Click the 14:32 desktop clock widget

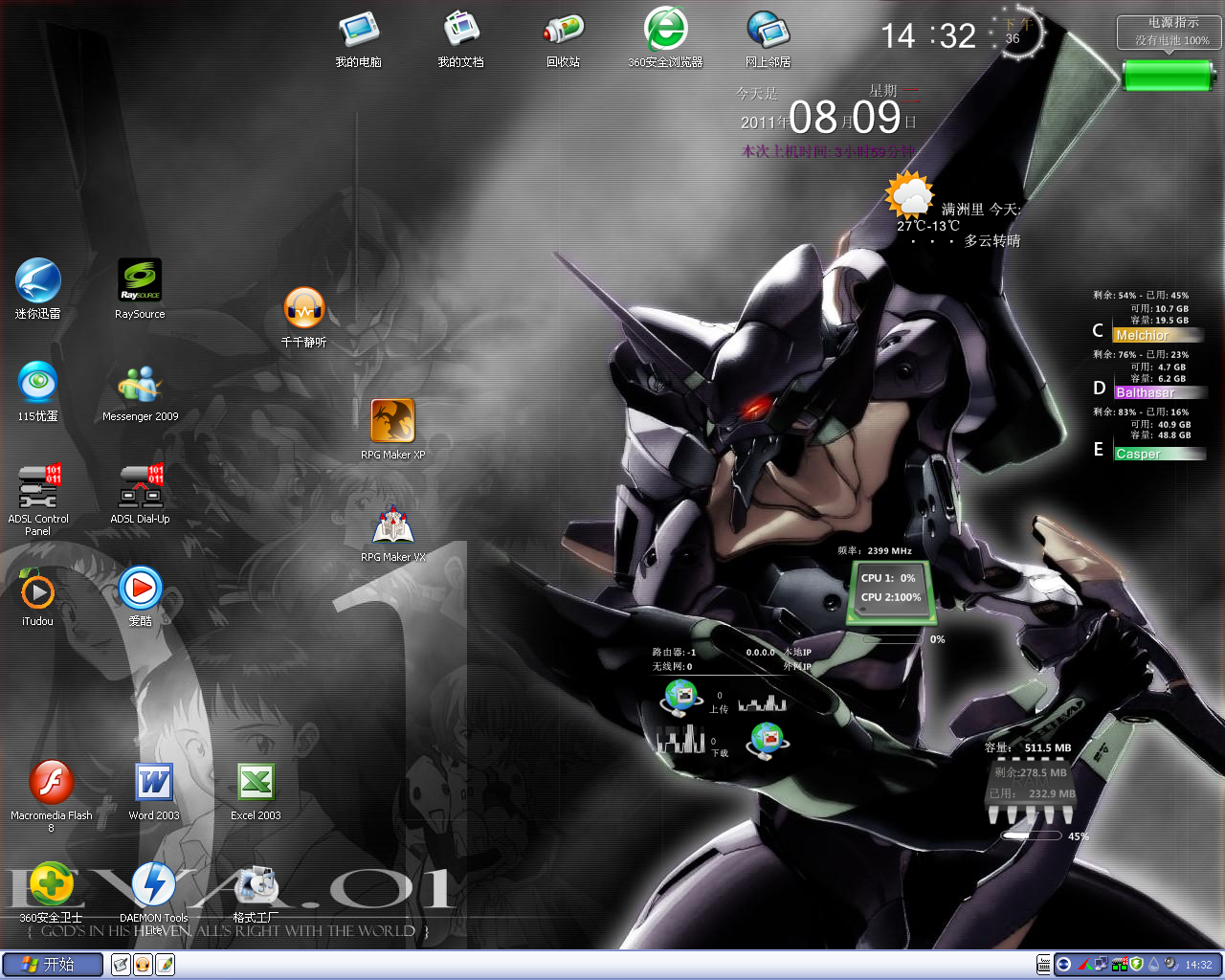pos(928,36)
